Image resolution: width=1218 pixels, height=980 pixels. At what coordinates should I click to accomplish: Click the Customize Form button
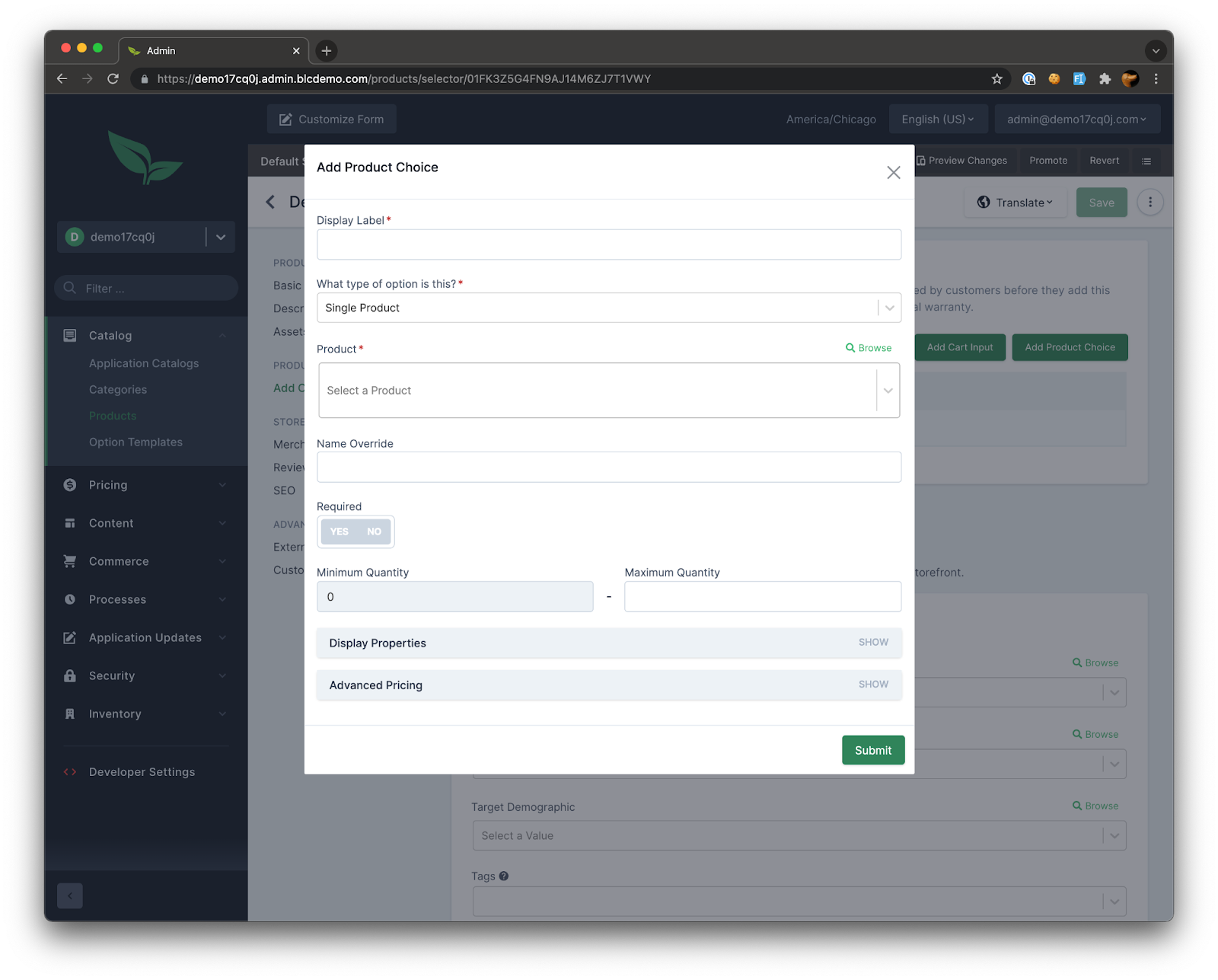331,119
